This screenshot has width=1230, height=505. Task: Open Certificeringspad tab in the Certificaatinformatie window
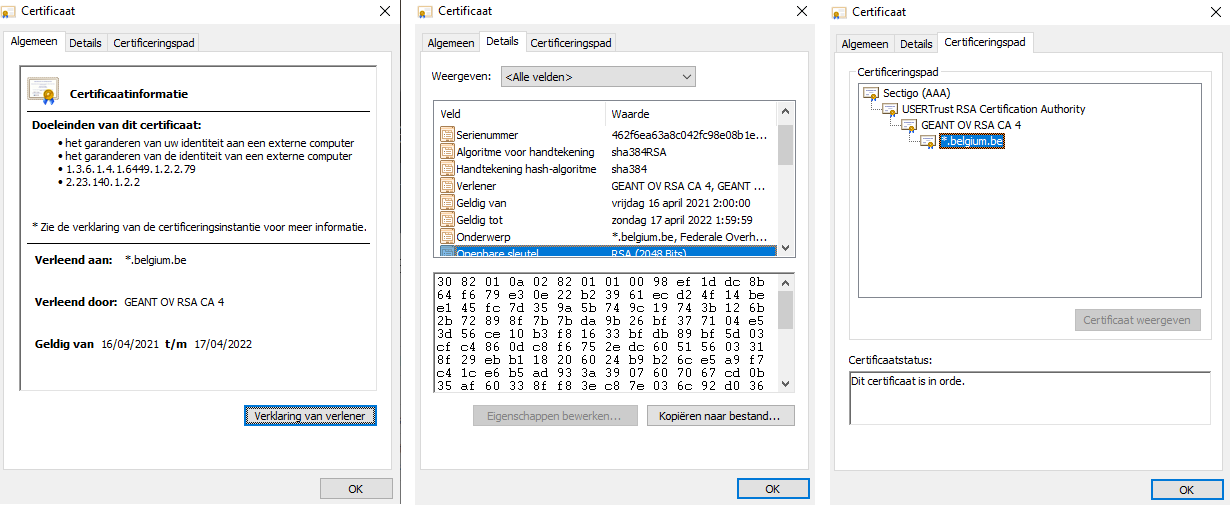point(154,43)
